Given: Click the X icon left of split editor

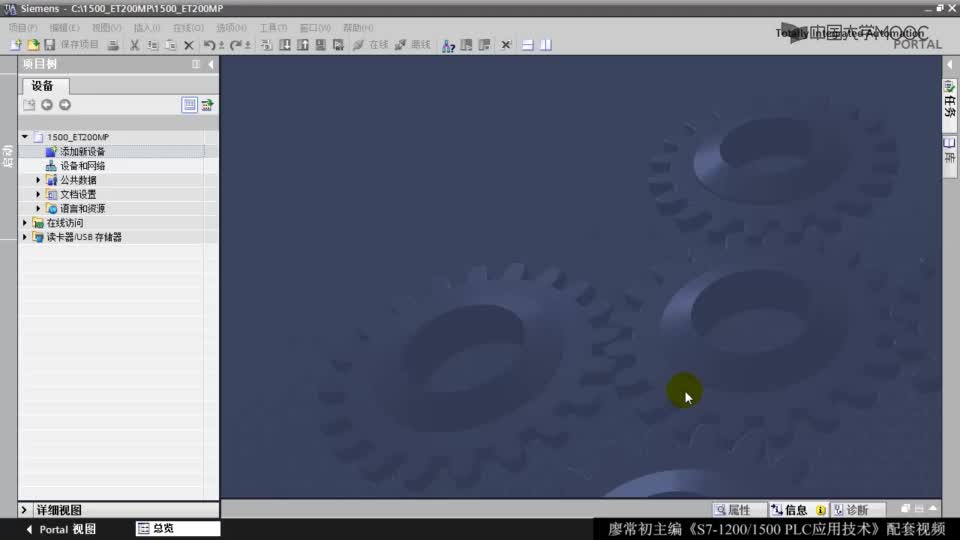Looking at the screenshot, I should pos(506,45).
